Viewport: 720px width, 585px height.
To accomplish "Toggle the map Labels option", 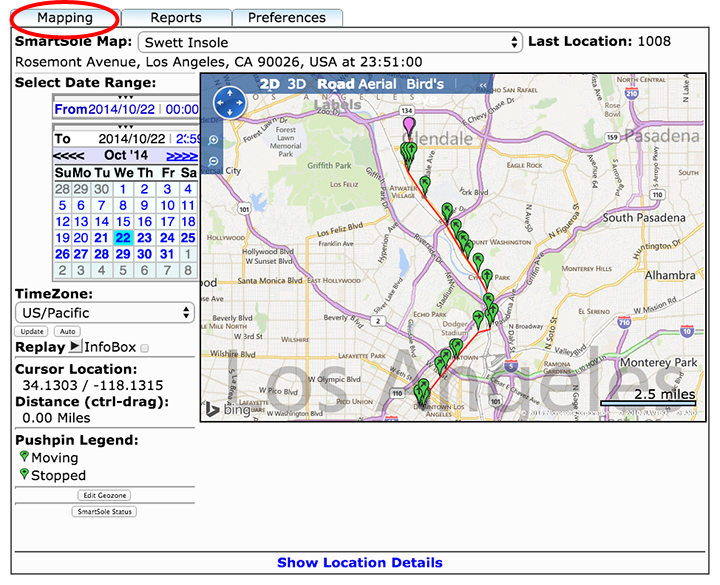I will (338, 105).
